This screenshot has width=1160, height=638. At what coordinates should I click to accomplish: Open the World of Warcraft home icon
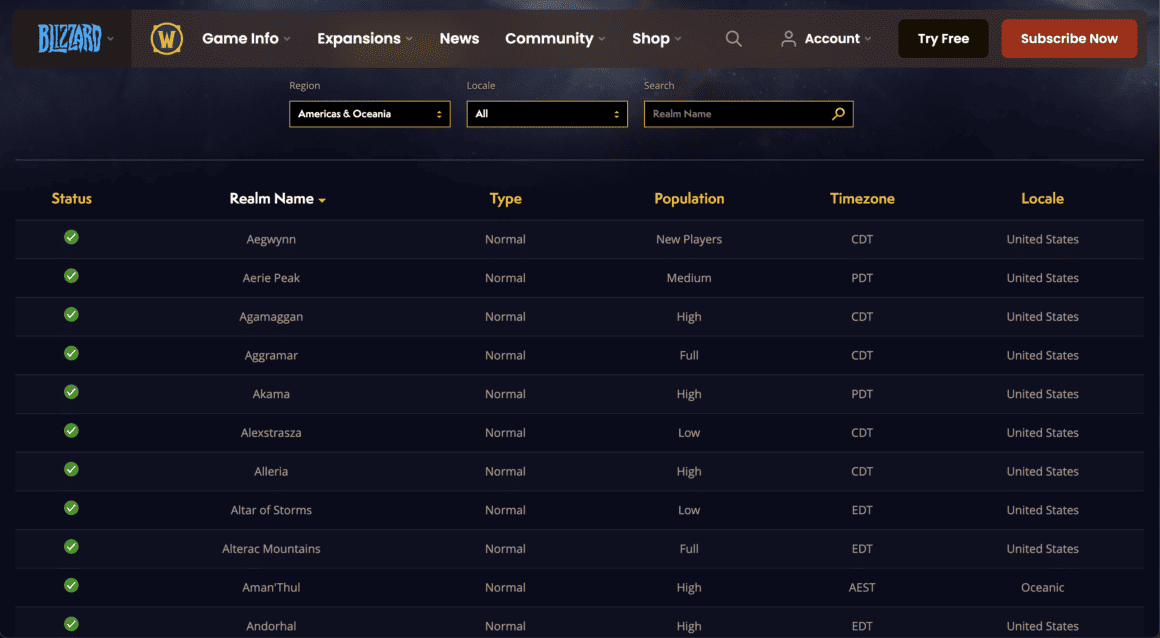(x=165, y=38)
